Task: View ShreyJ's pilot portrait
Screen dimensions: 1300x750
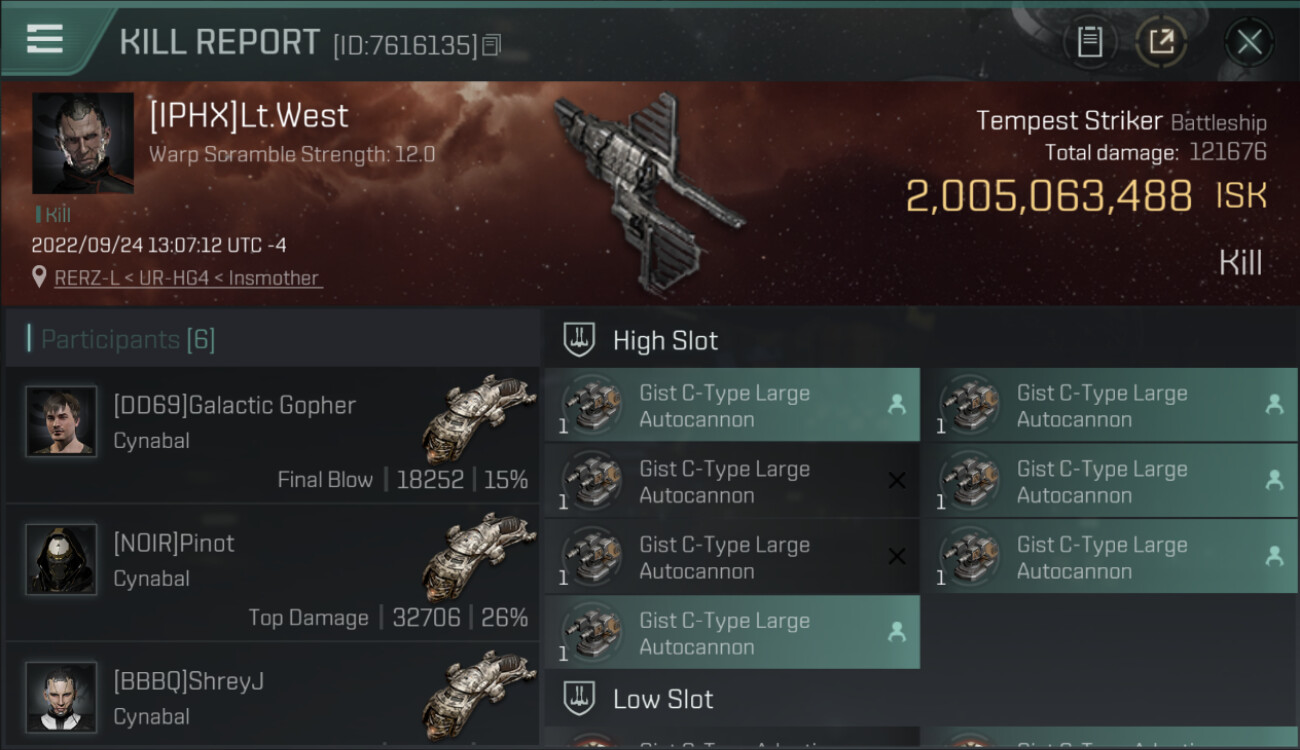Action: click(x=62, y=697)
